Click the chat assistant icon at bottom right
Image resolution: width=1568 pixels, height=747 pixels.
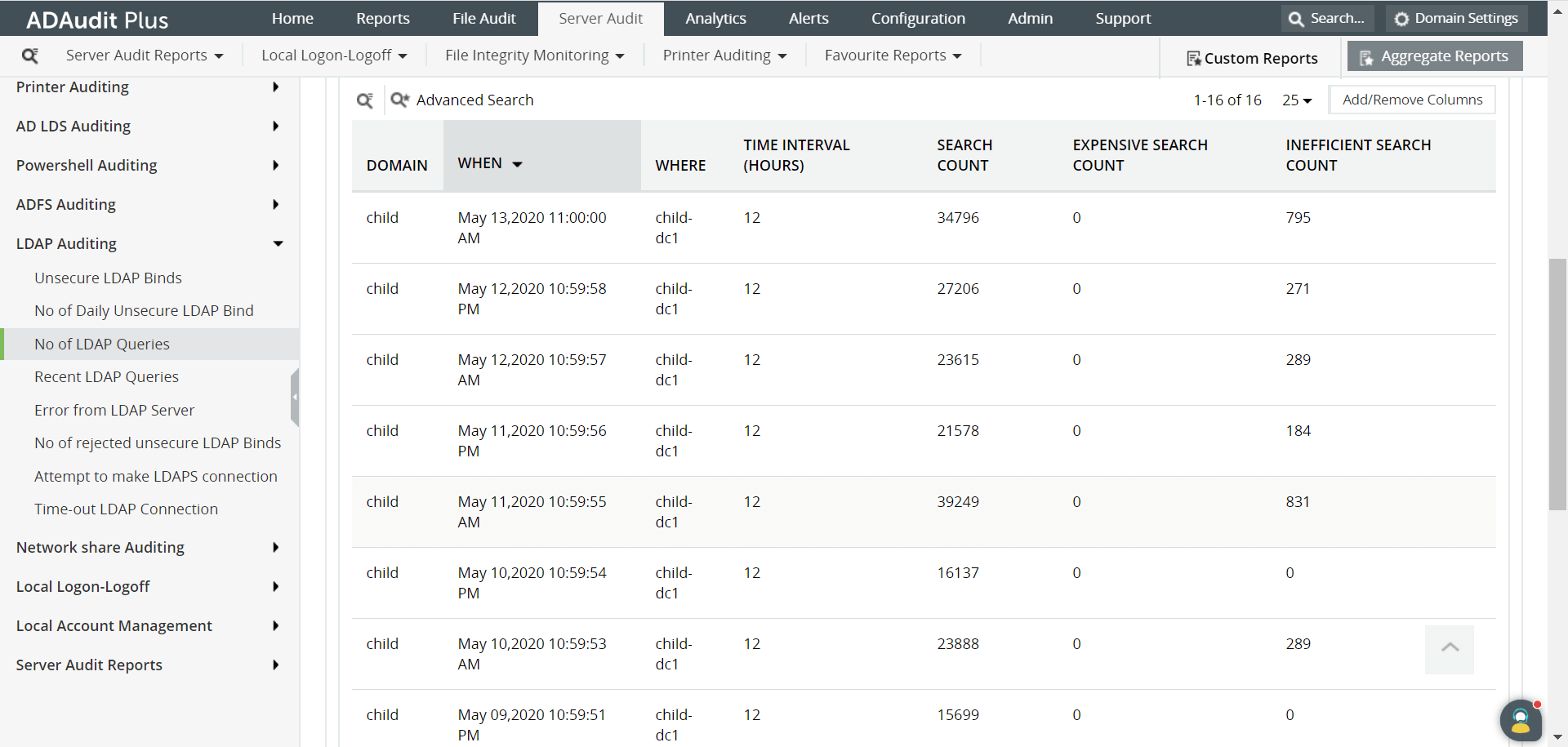1521,720
